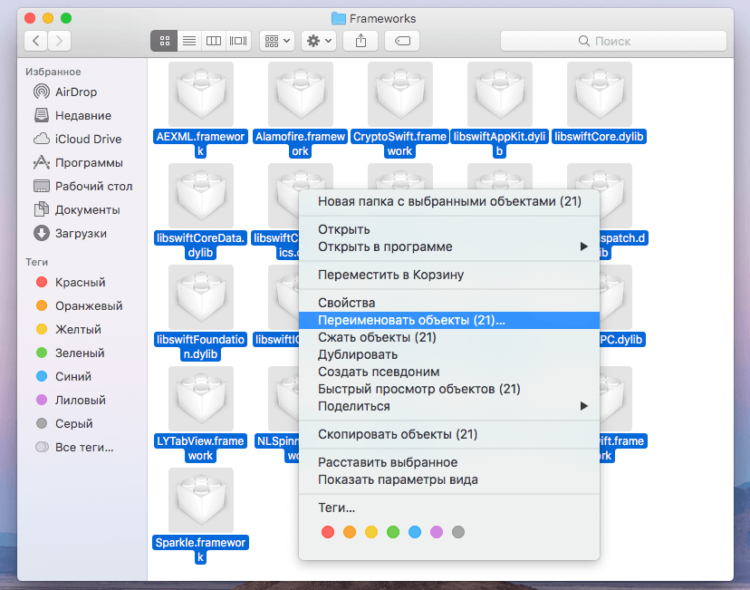Switch to icon grid view

click(164, 41)
